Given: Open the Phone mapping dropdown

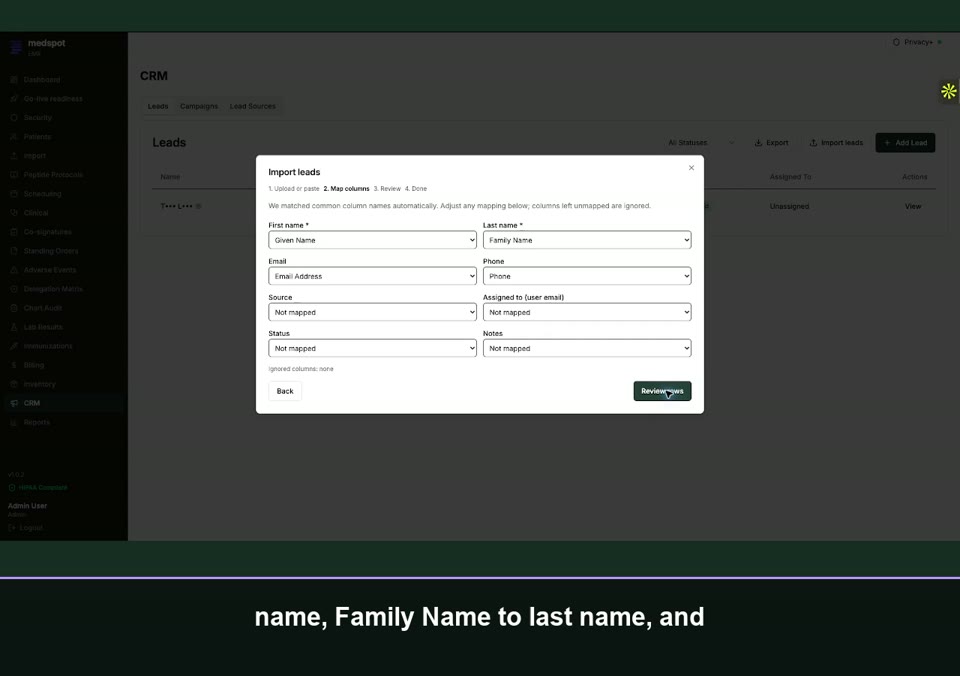Looking at the screenshot, I should 587,276.
